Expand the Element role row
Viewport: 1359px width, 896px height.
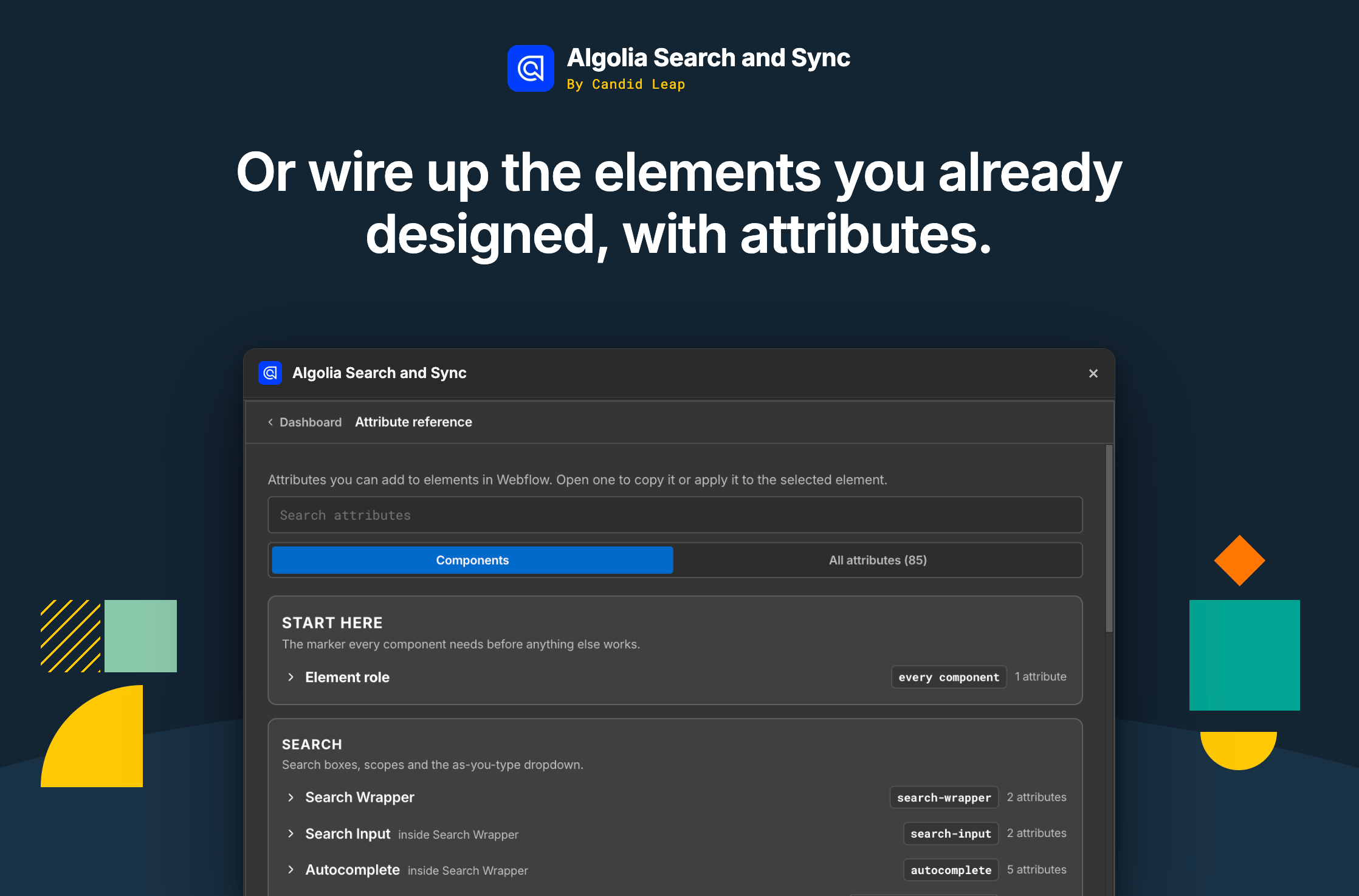pyautogui.click(x=675, y=677)
